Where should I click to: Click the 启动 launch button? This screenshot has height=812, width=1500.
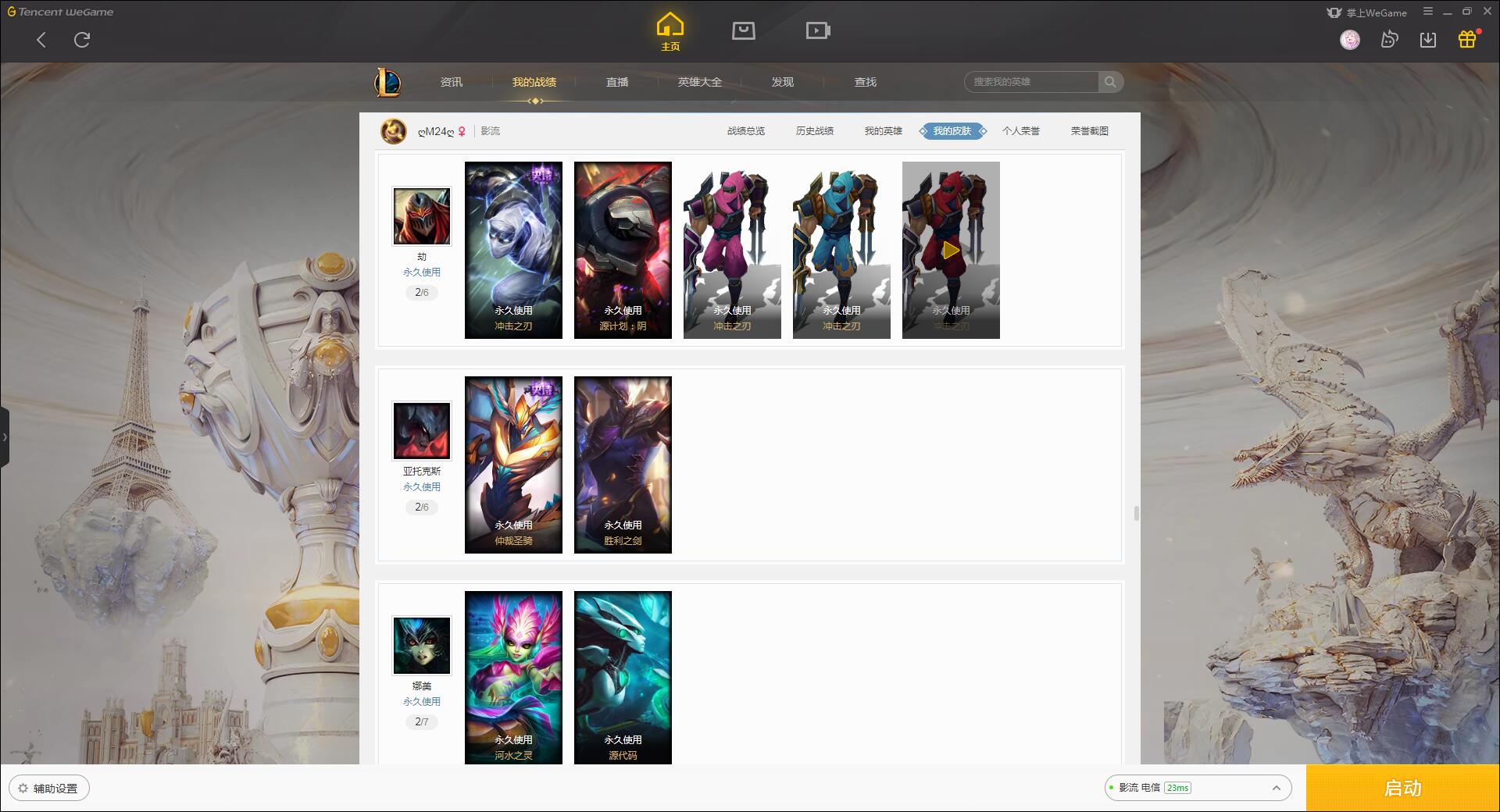[x=1403, y=789]
